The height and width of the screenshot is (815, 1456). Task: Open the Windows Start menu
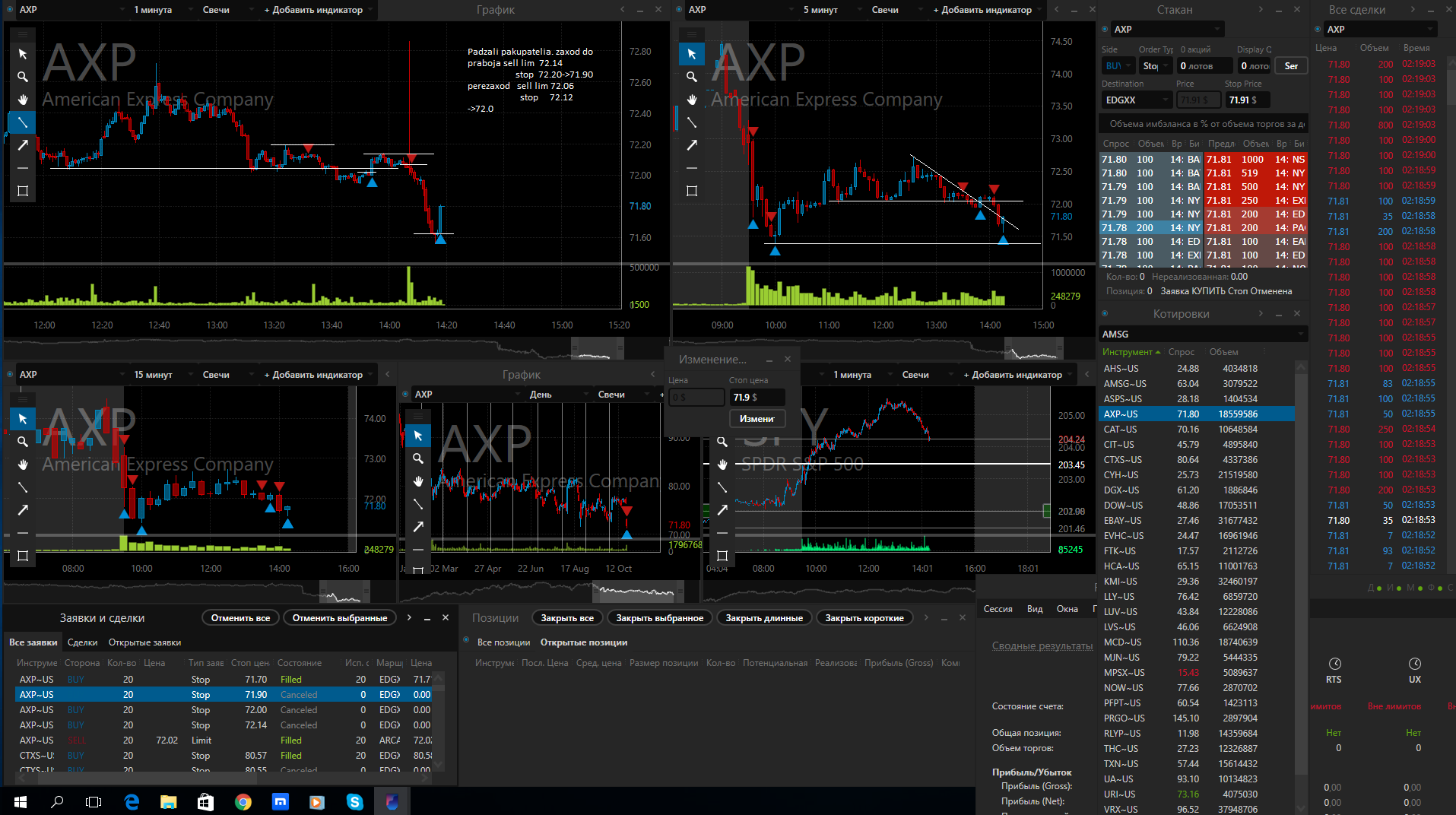[x=21, y=801]
